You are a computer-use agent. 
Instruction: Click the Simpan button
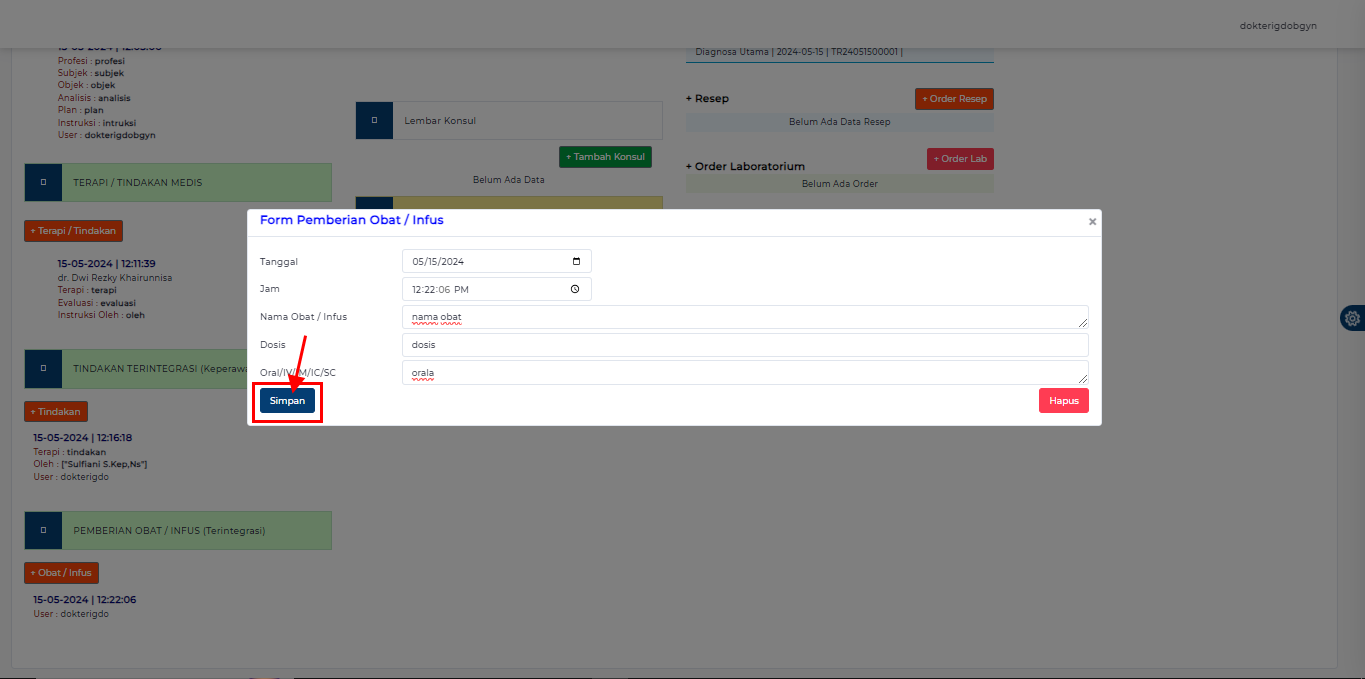pos(287,400)
